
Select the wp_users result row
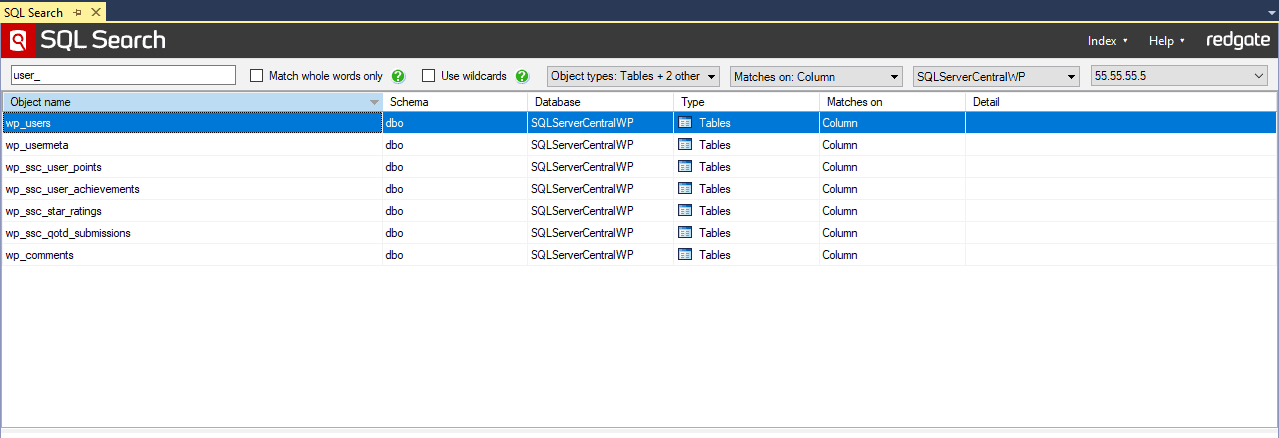[x=639, y=123]
